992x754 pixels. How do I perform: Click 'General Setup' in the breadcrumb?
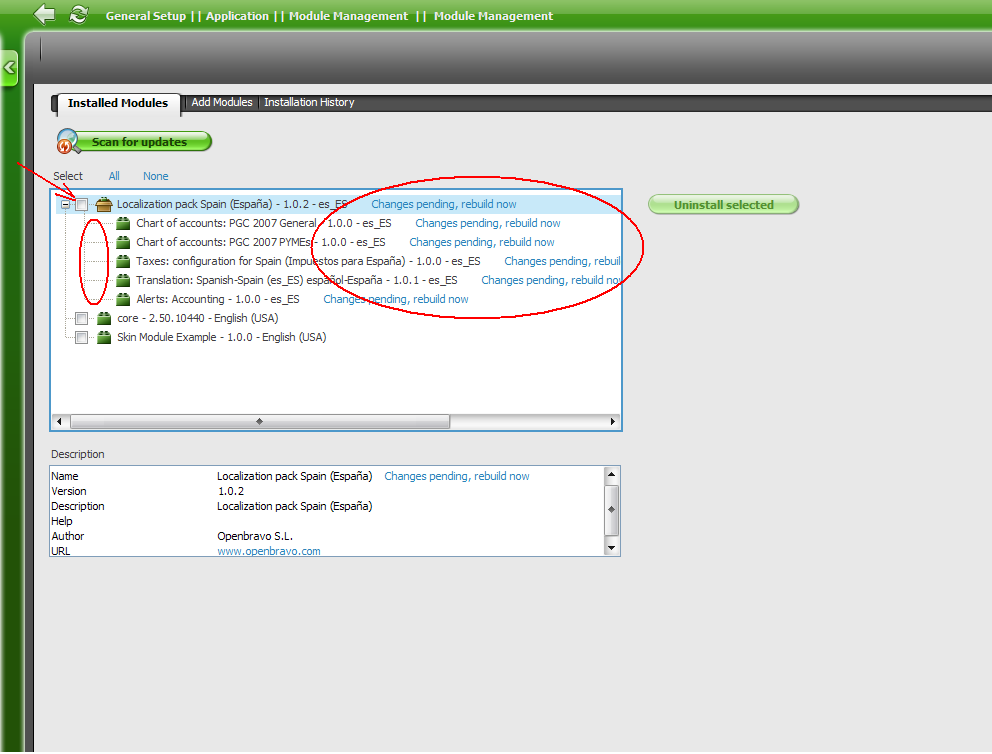pos(146,16)
